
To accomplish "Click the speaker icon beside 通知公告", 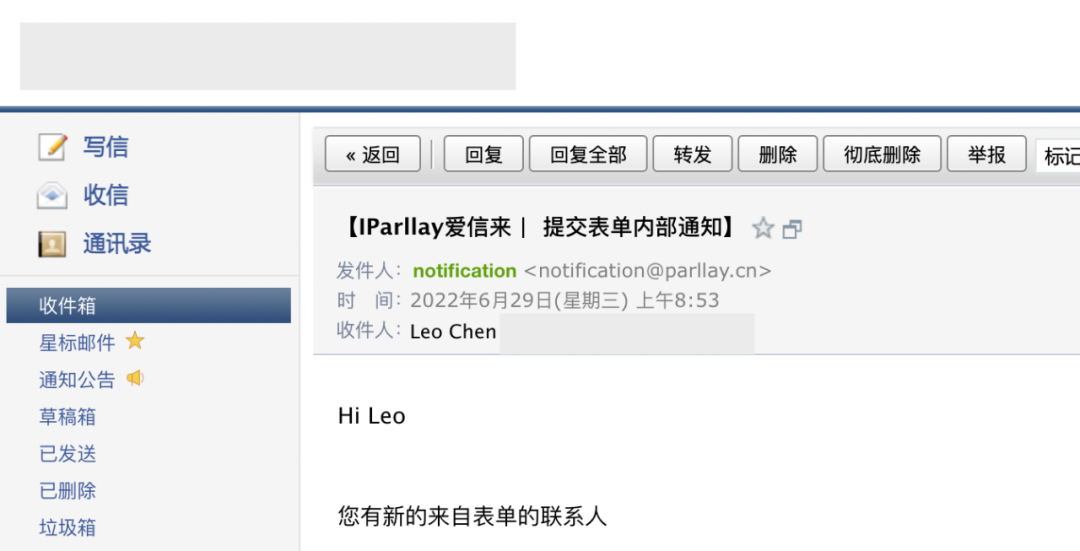I will (135, 379).
